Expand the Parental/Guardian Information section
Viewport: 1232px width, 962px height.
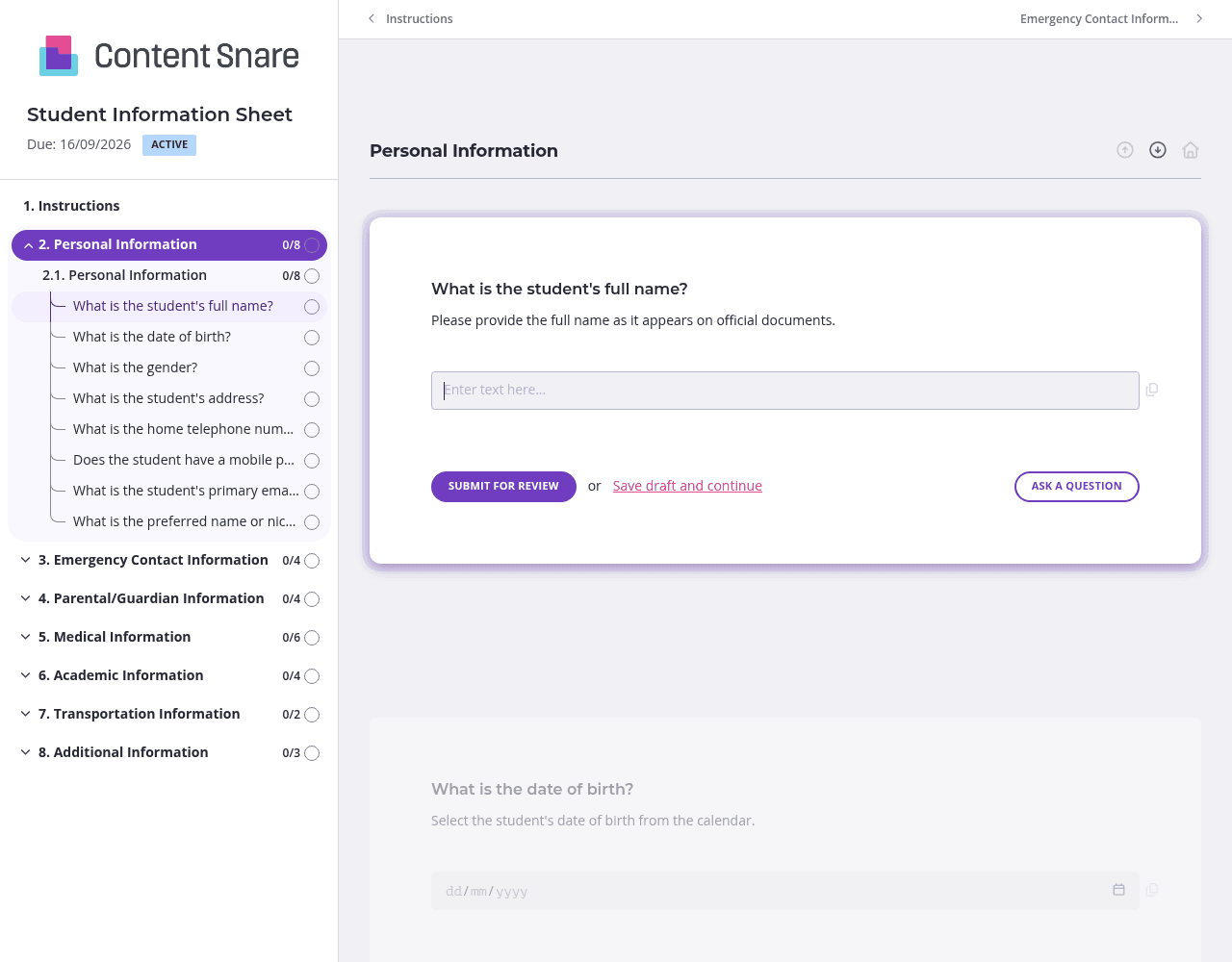[26, 598]
